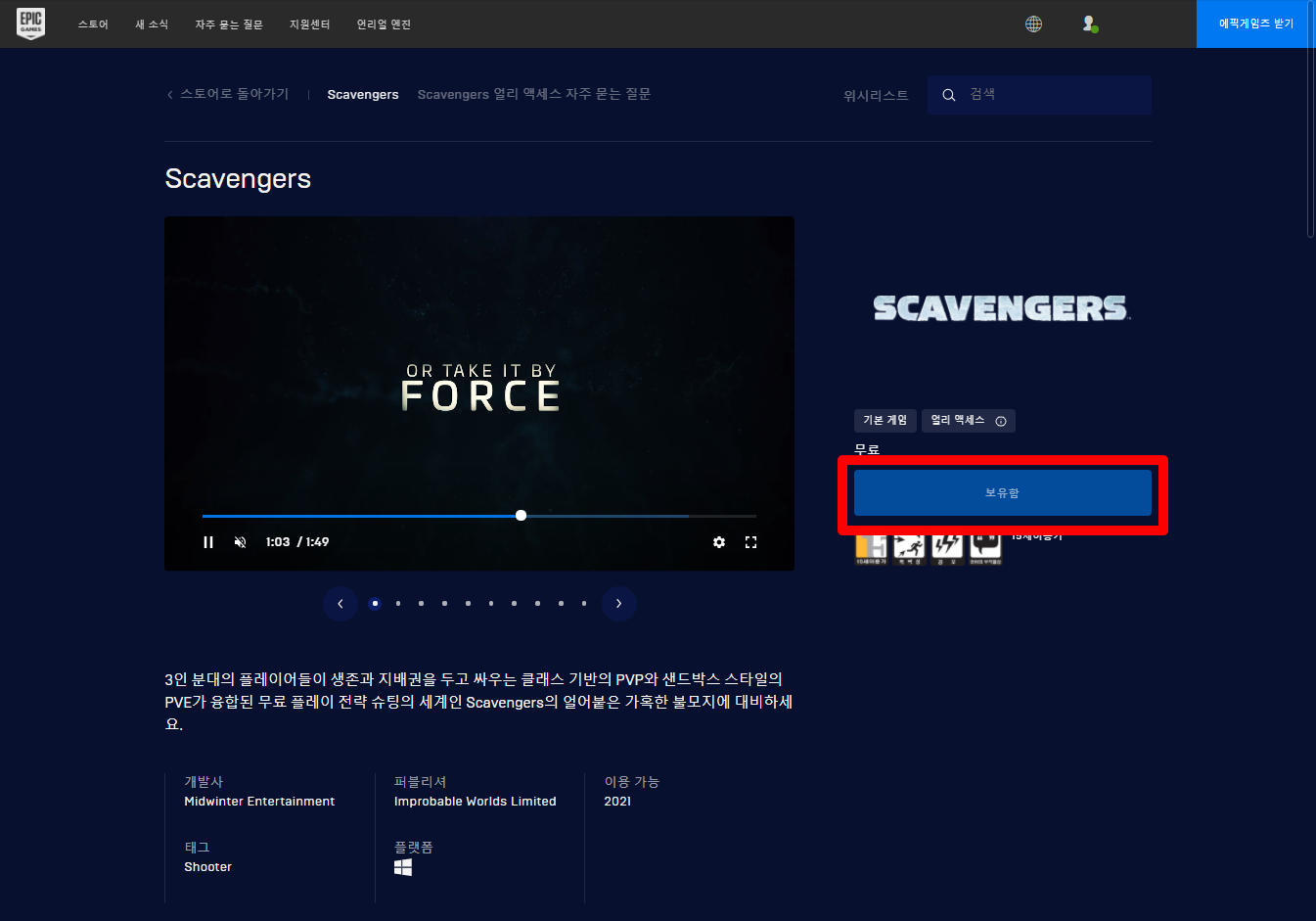Screen dimensions: 1316x921
Task: Select the last carousel dot
Action: coord(584,604)
